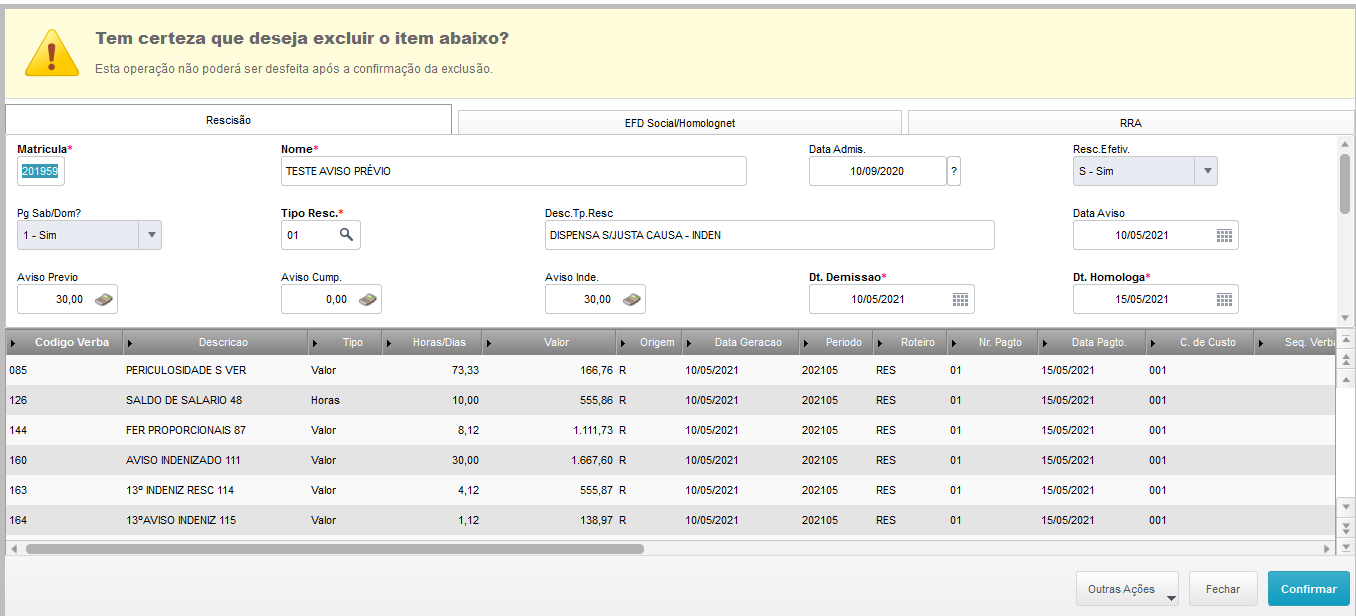The image size is (1356, 616).
Task: Select row SALDO DE SALARIO 48
Action: tap(670, 400)
